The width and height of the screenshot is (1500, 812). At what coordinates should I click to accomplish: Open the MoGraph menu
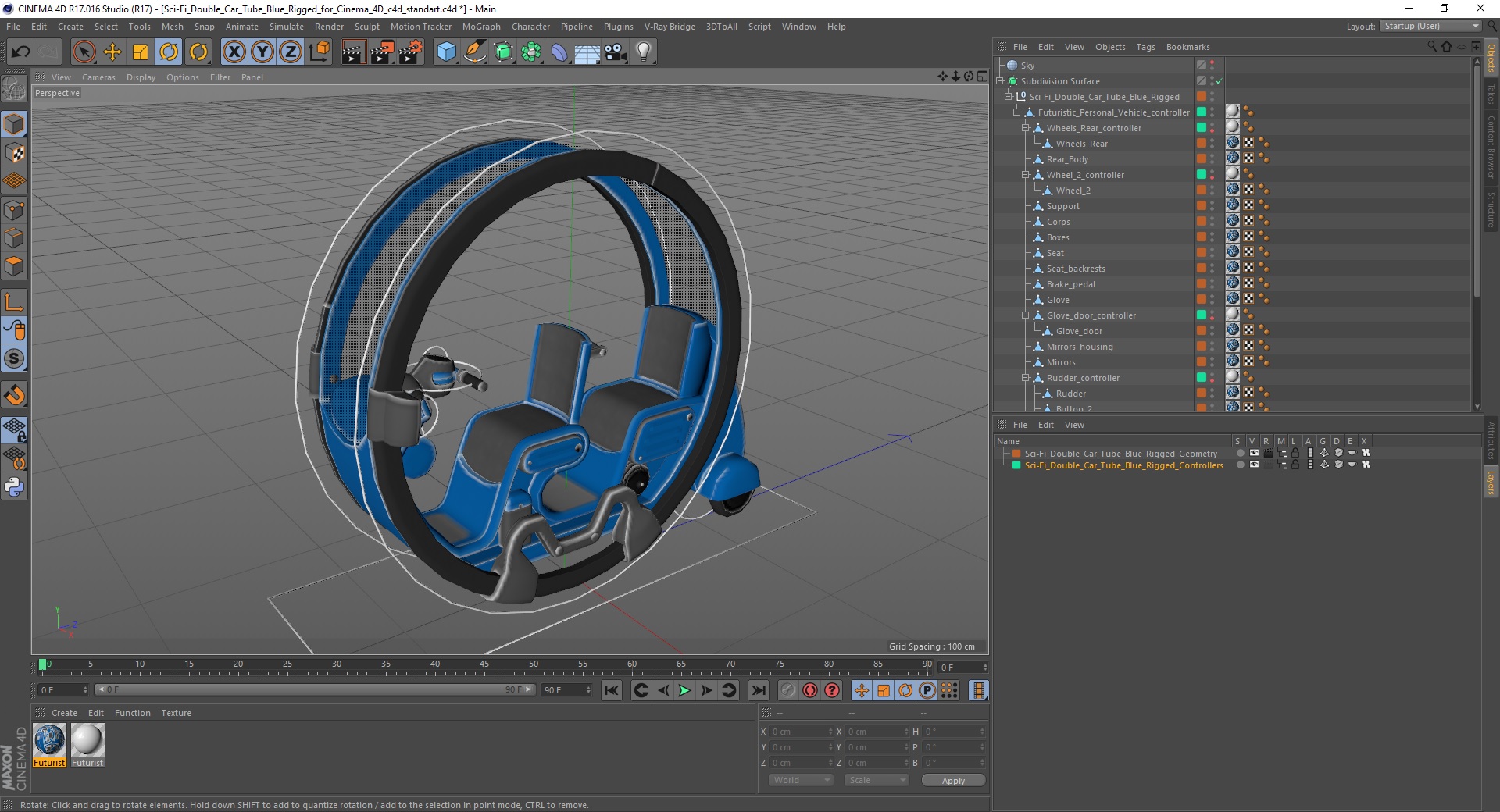(480, 27)
